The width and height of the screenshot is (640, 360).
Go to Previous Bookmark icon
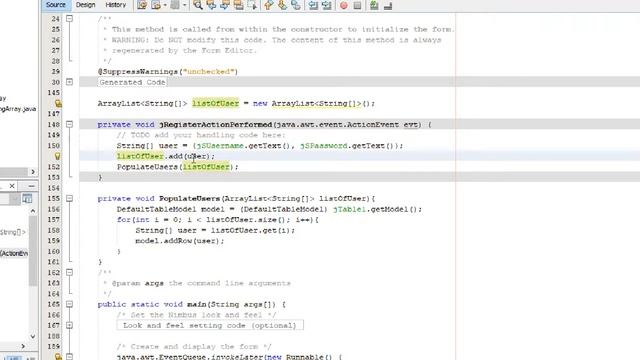click(x=269, y=5)
